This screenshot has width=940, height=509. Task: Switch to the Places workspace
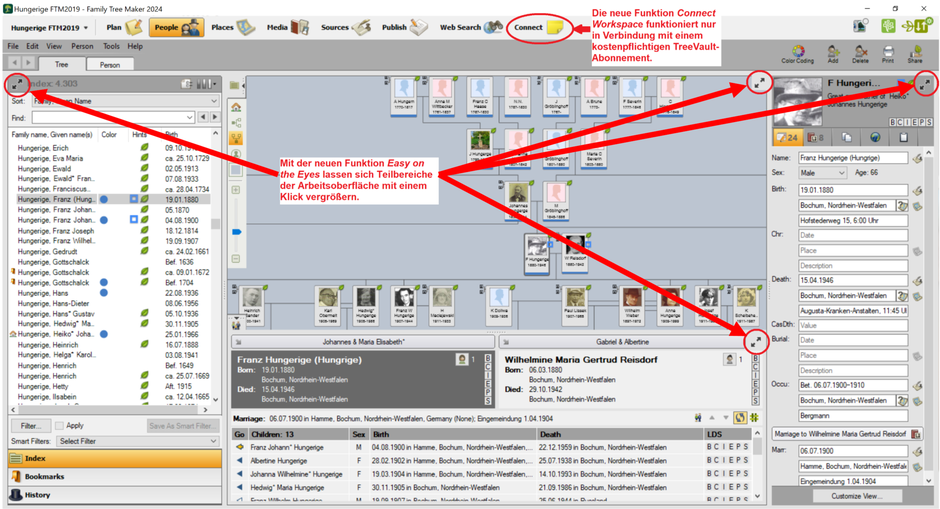click(x=233, y=28)
